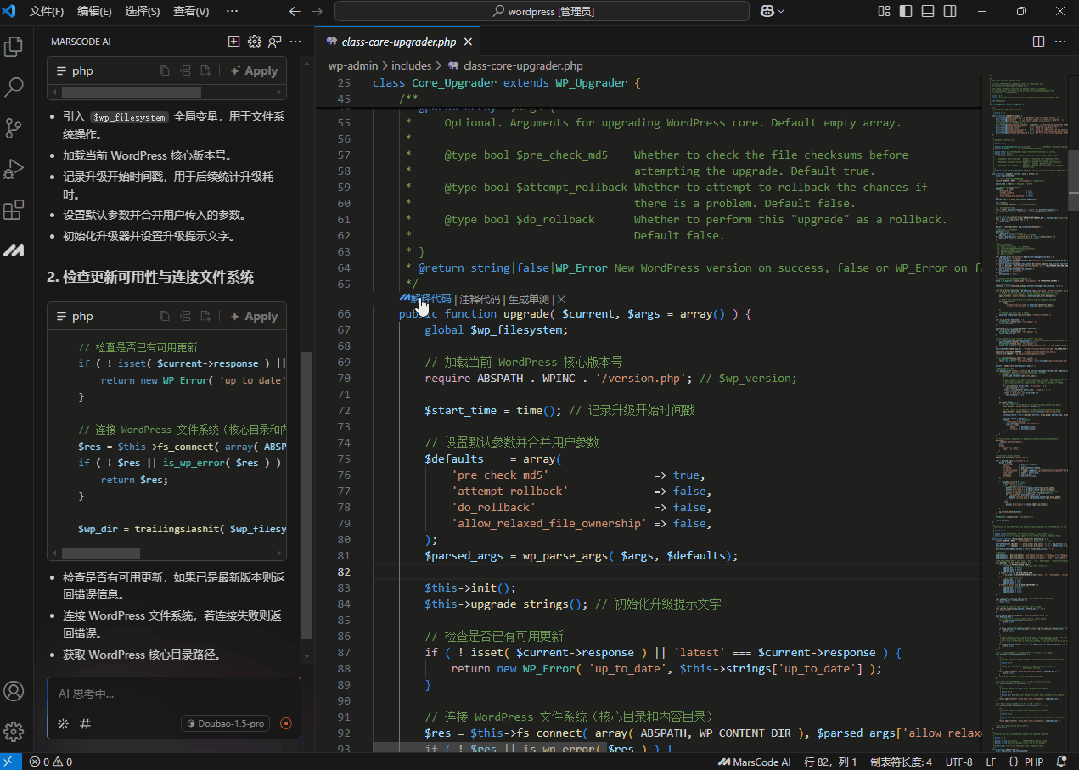Copy the second php code block
The width and height of the screenshot is (1079, 770).
164,317
